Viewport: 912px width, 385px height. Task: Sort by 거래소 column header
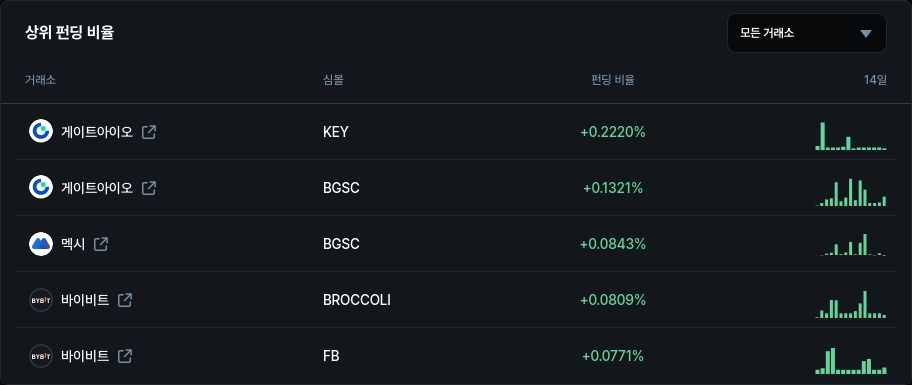pyautogui.click(x=40, y=80)
